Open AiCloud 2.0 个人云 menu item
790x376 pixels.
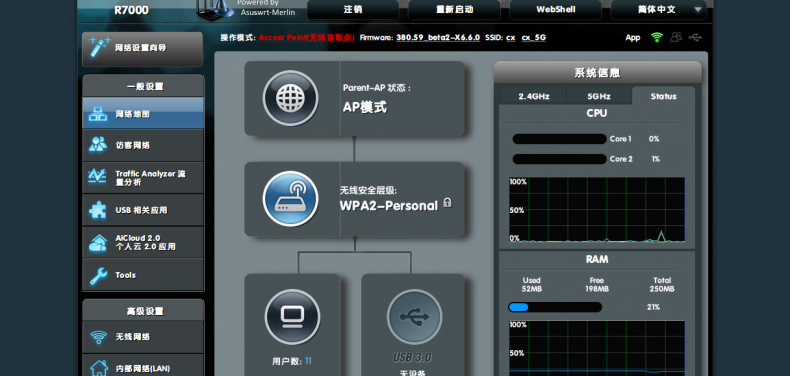coord(143,242)
